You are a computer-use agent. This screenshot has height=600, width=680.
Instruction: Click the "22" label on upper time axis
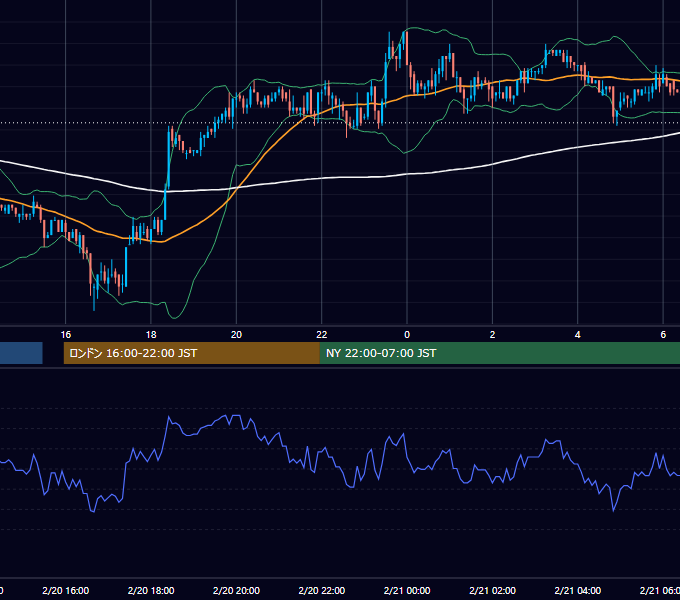(321, 334)
